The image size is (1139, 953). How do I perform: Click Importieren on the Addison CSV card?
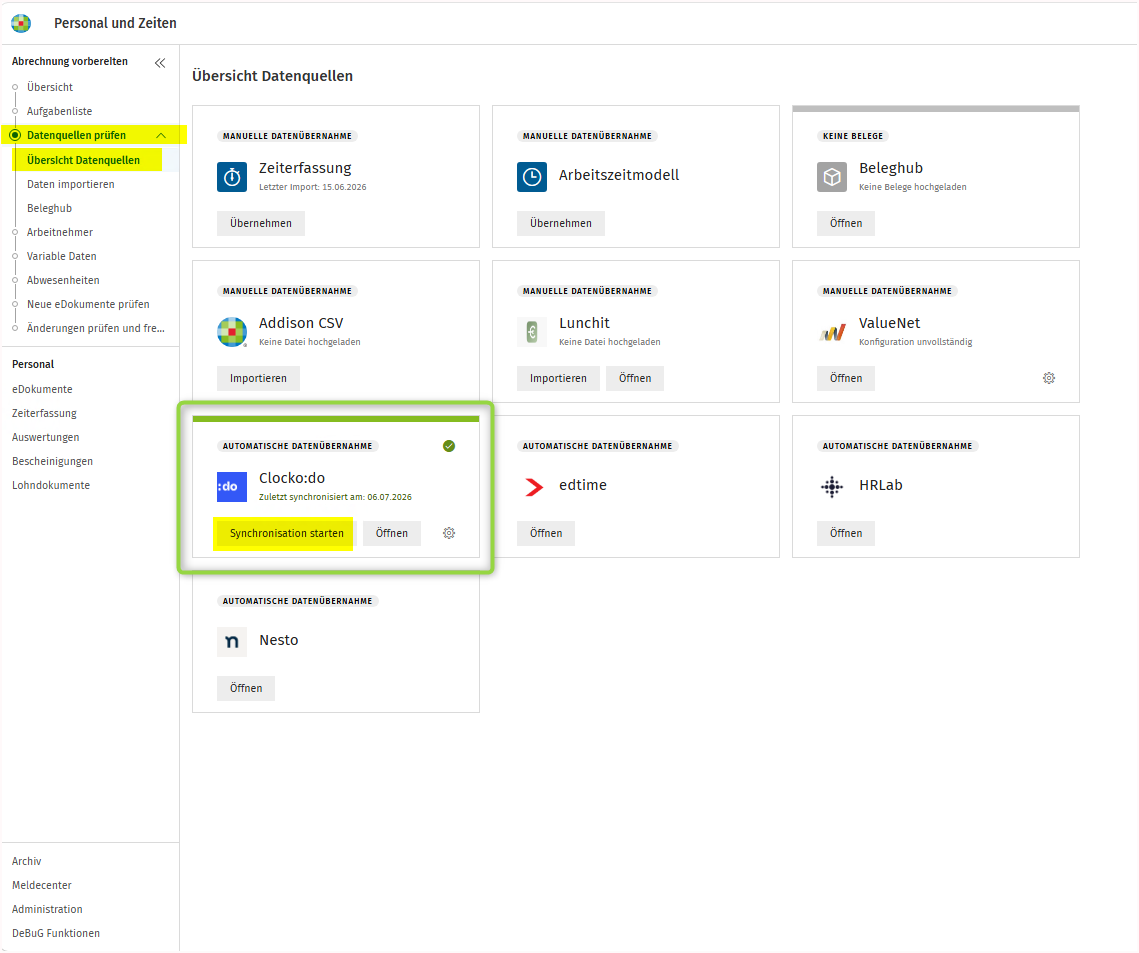(259, 378)
